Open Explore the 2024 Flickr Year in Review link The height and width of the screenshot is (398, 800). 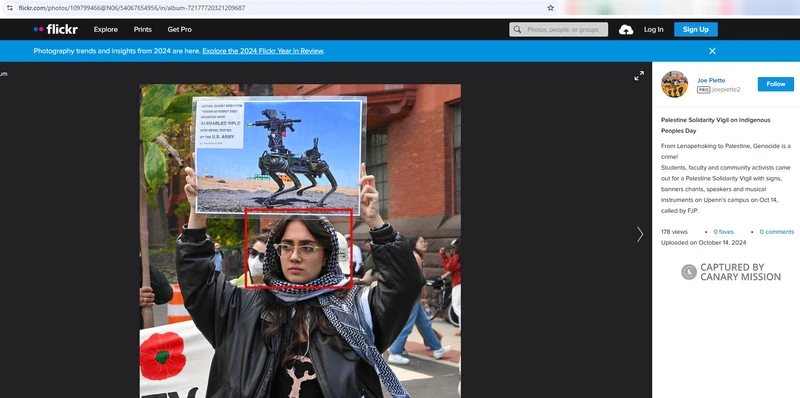click(x=263, y=51)
